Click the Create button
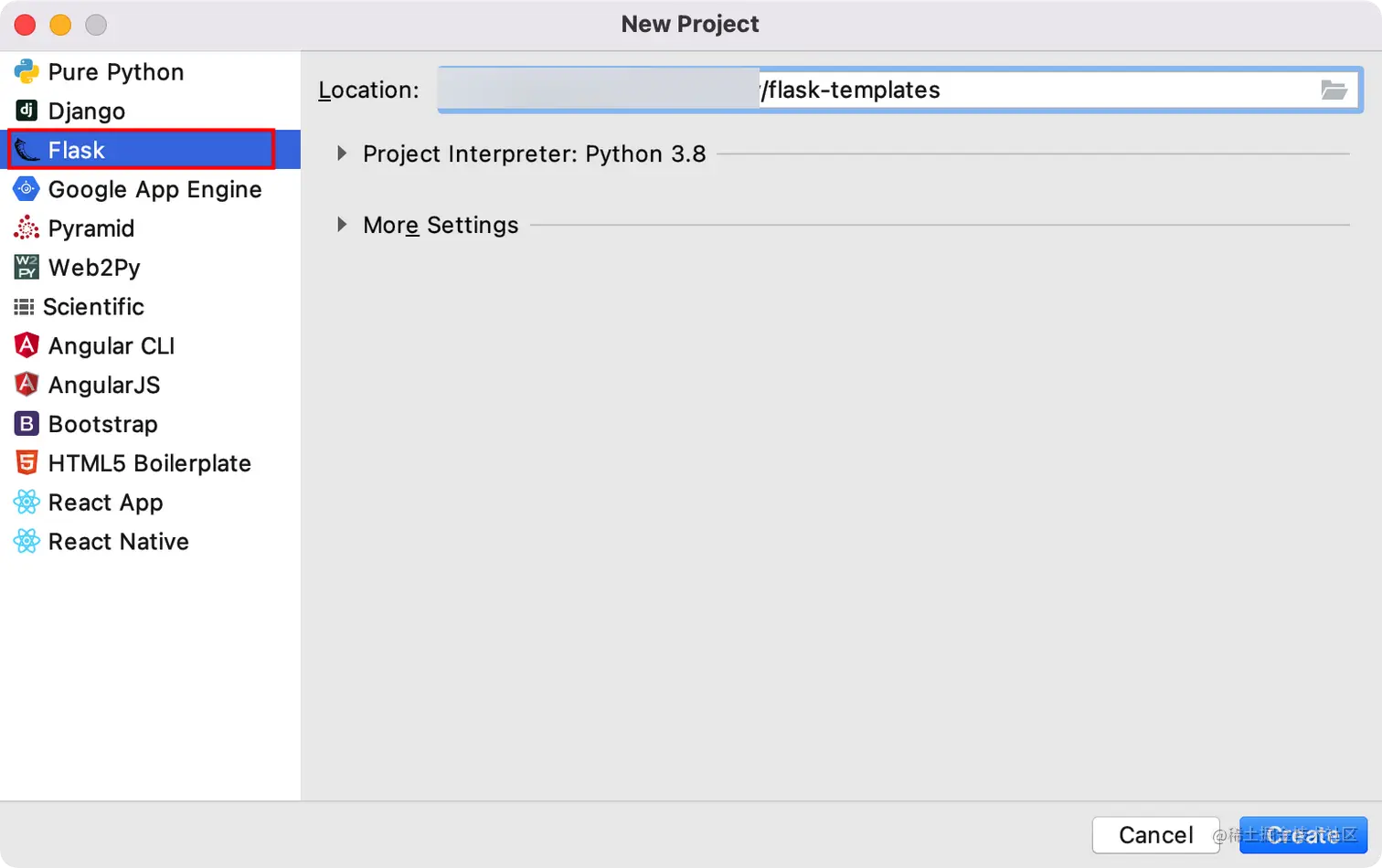 pyautogui.click(x=1302, y=835)
